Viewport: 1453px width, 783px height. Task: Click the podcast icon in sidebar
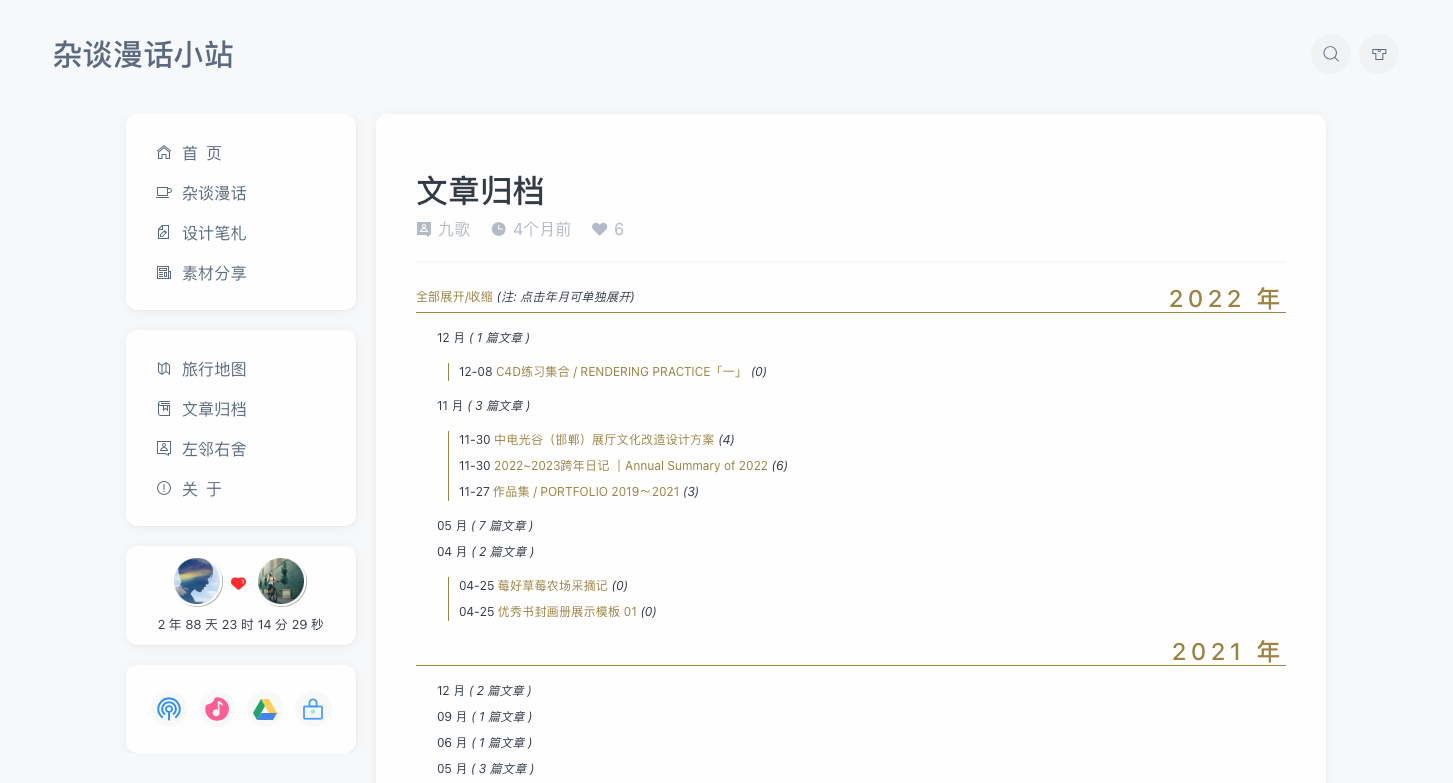169,709
